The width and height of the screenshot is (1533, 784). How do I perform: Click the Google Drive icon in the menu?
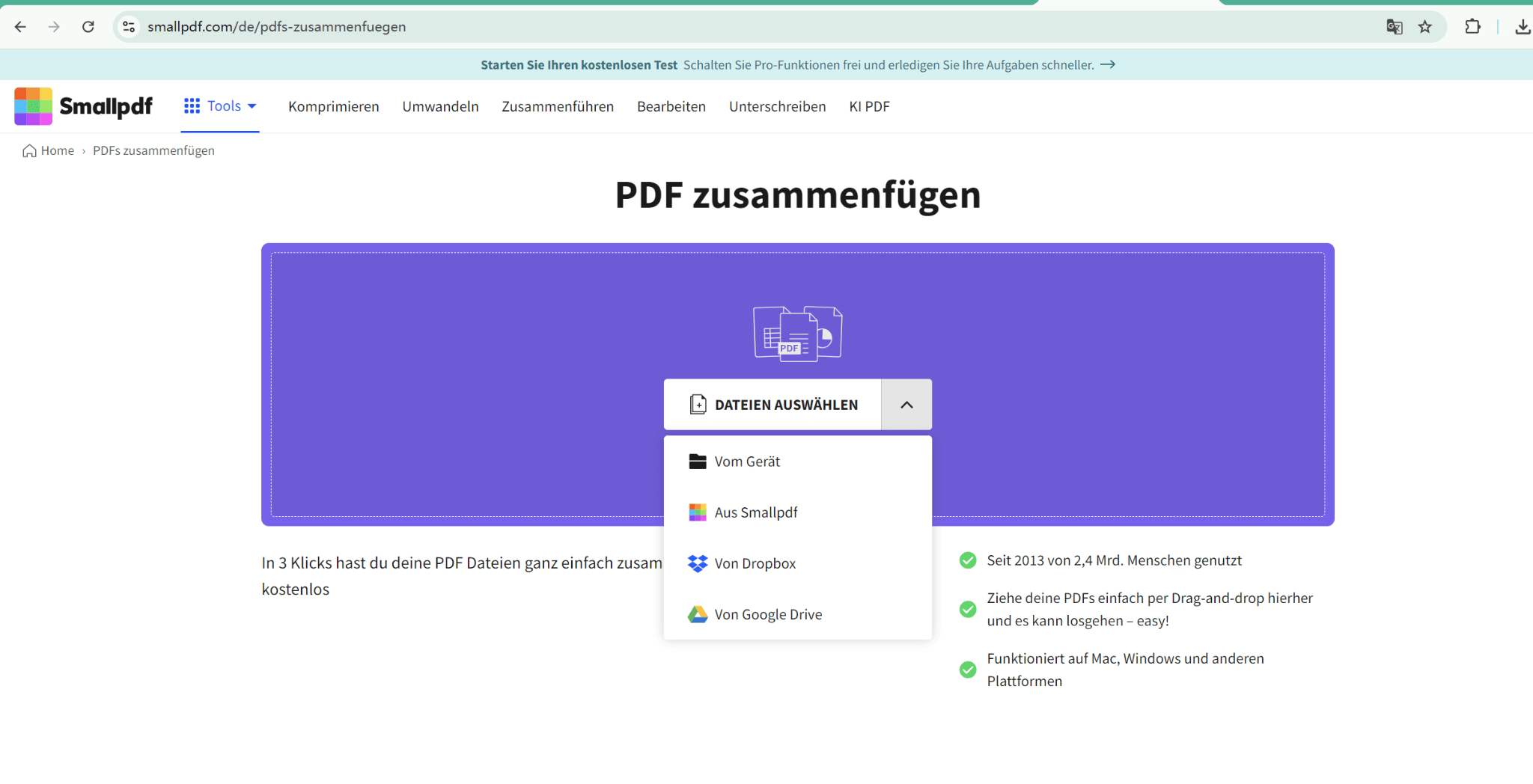[698, 614]
